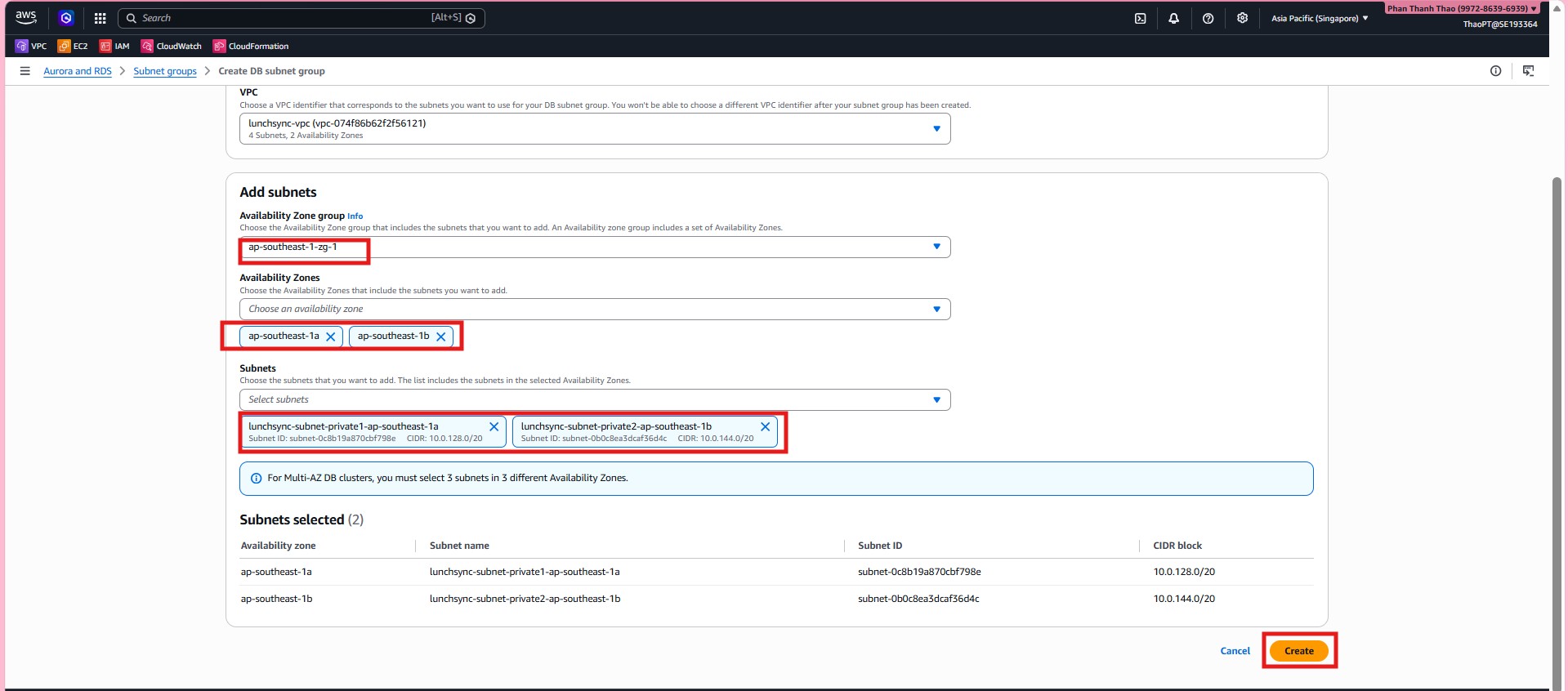The width and height of the screenshot is (1568, 691).
Task: Open the settings gear icon
Action: (x=1242, y=18)
